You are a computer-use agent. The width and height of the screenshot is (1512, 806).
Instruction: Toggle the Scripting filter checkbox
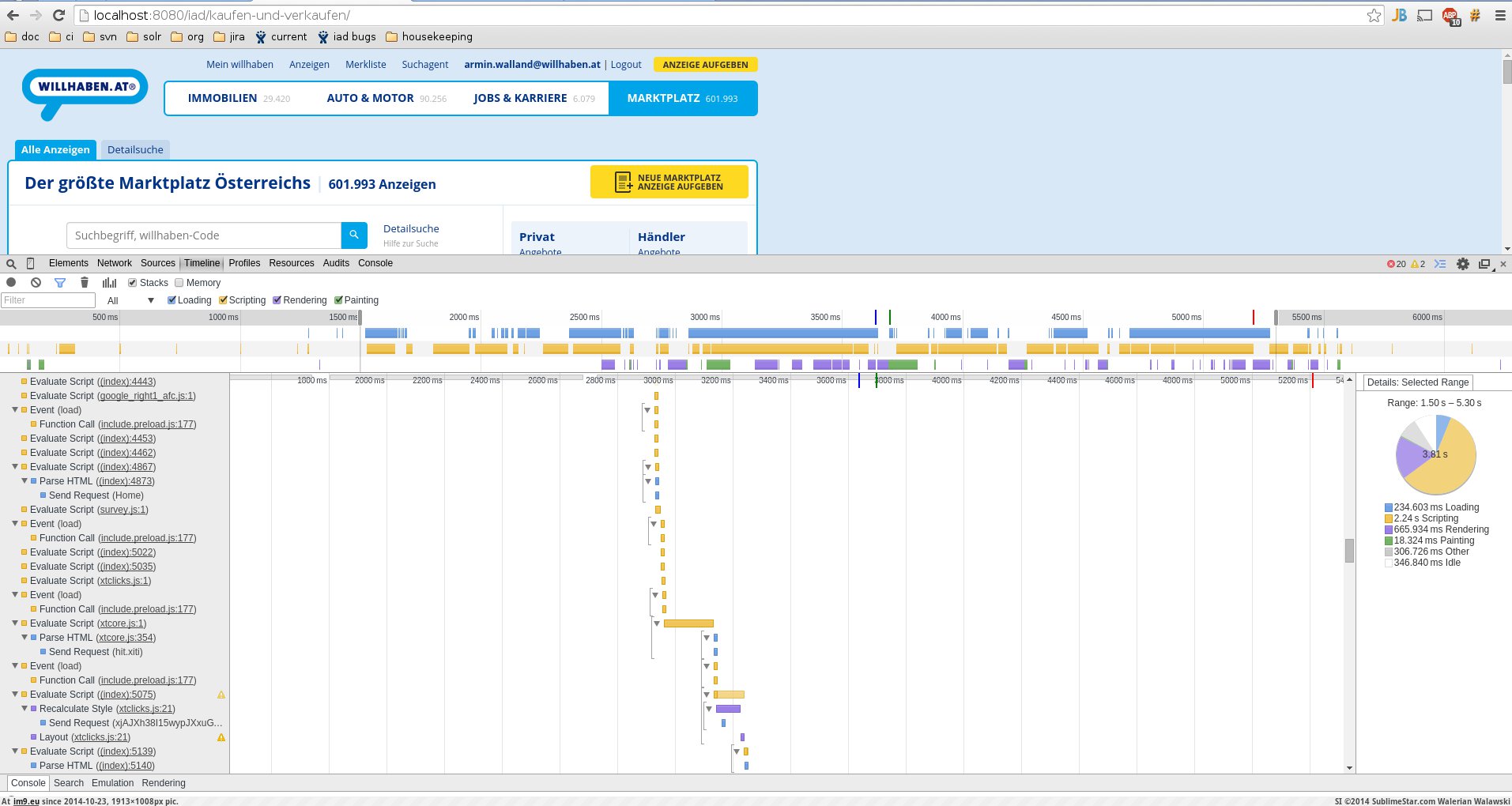(223, 300)
